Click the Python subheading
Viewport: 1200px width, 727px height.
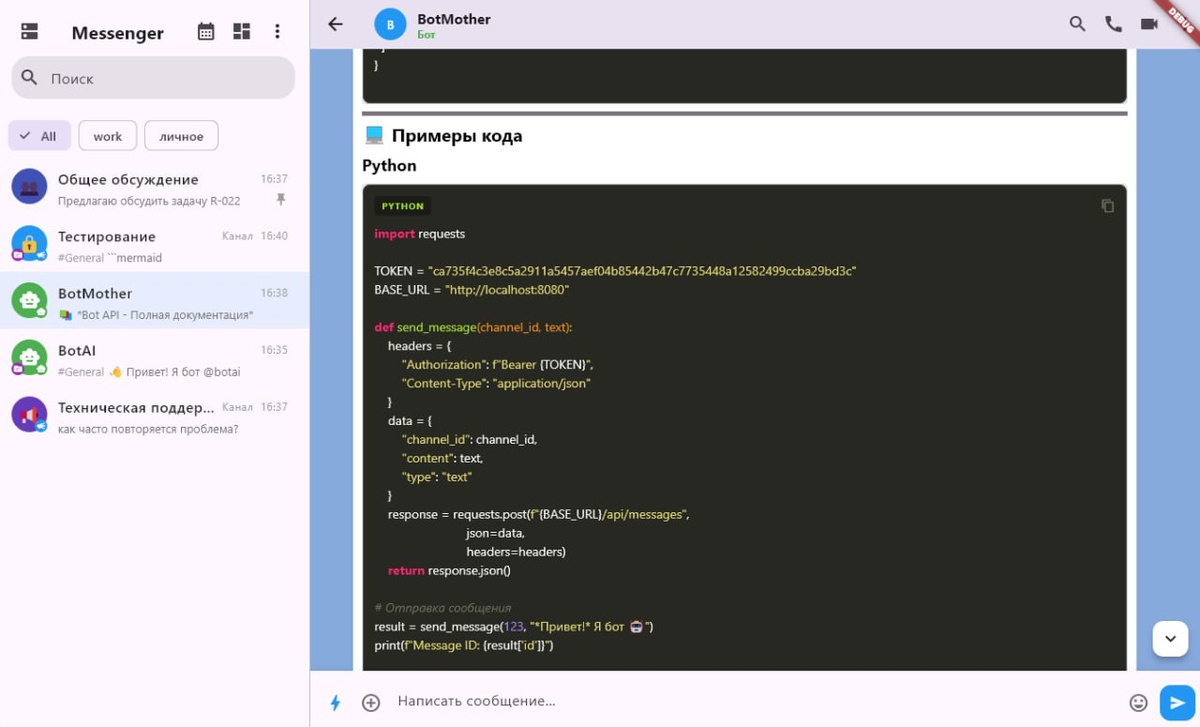(389, 166)
